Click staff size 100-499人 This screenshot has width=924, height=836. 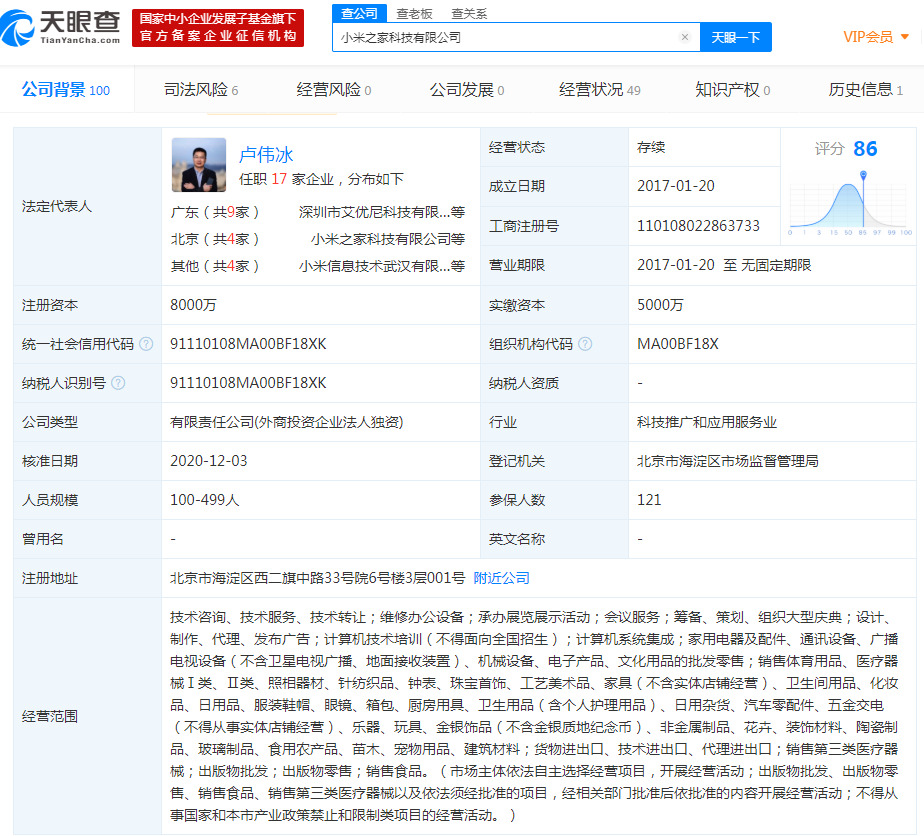point(204,500)
